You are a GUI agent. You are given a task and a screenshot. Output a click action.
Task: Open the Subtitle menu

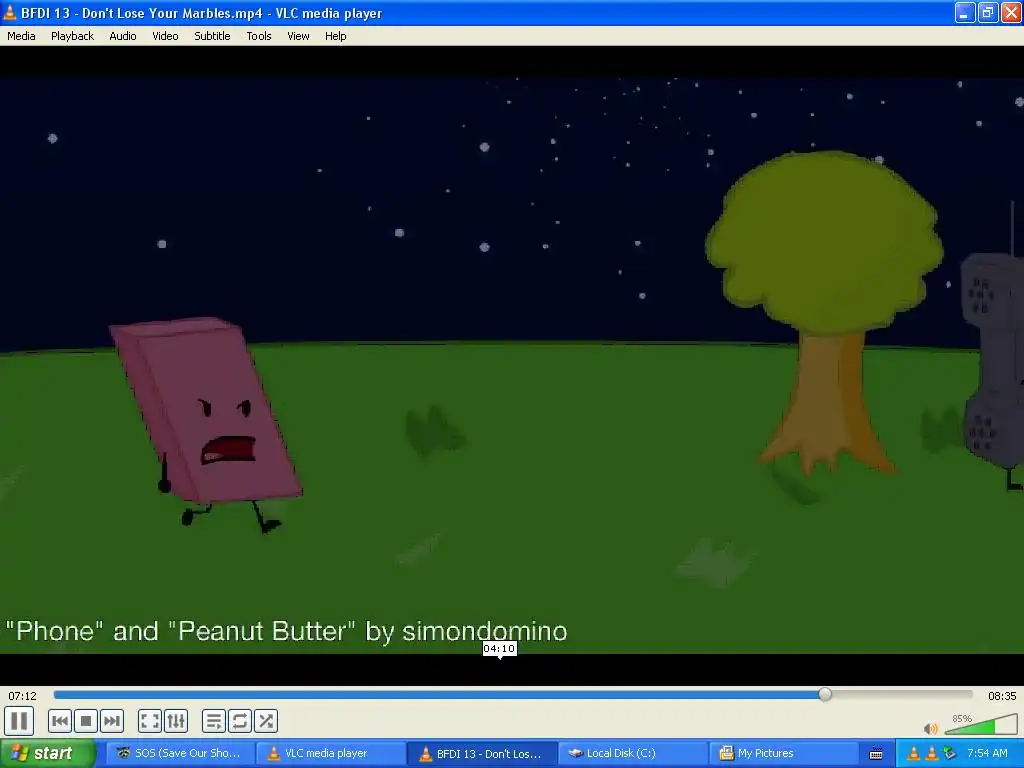(212, 36)
